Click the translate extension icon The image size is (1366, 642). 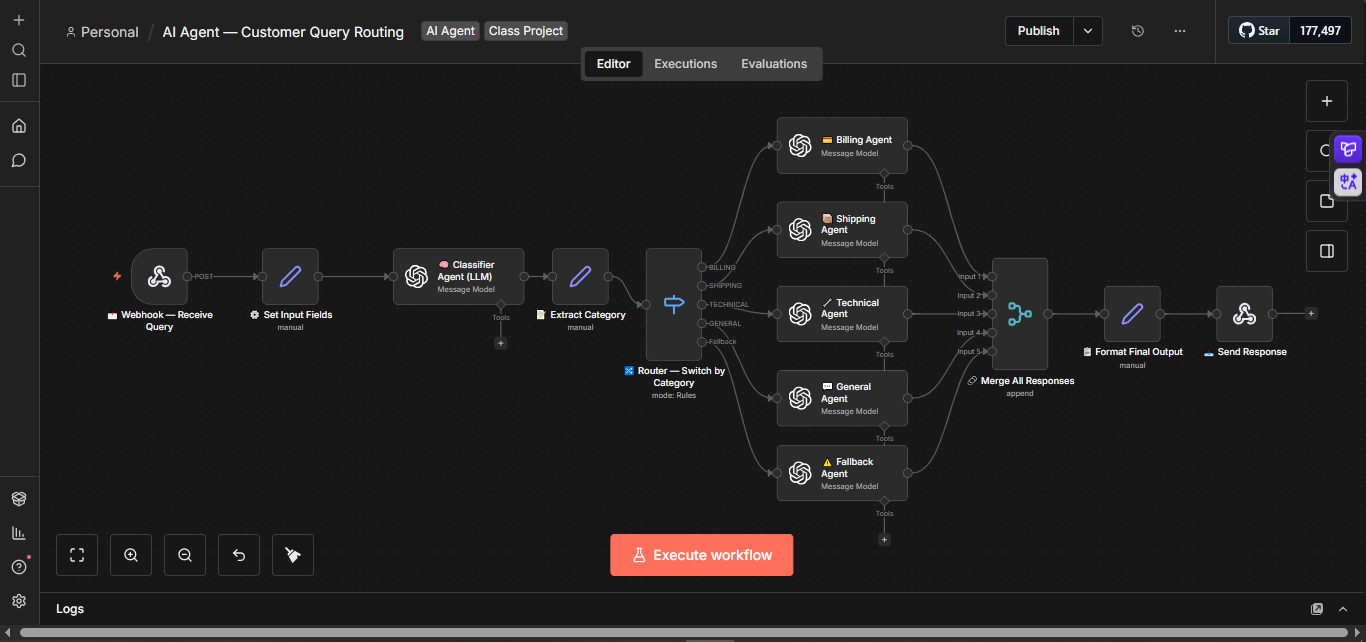(x=1348, y=181)
